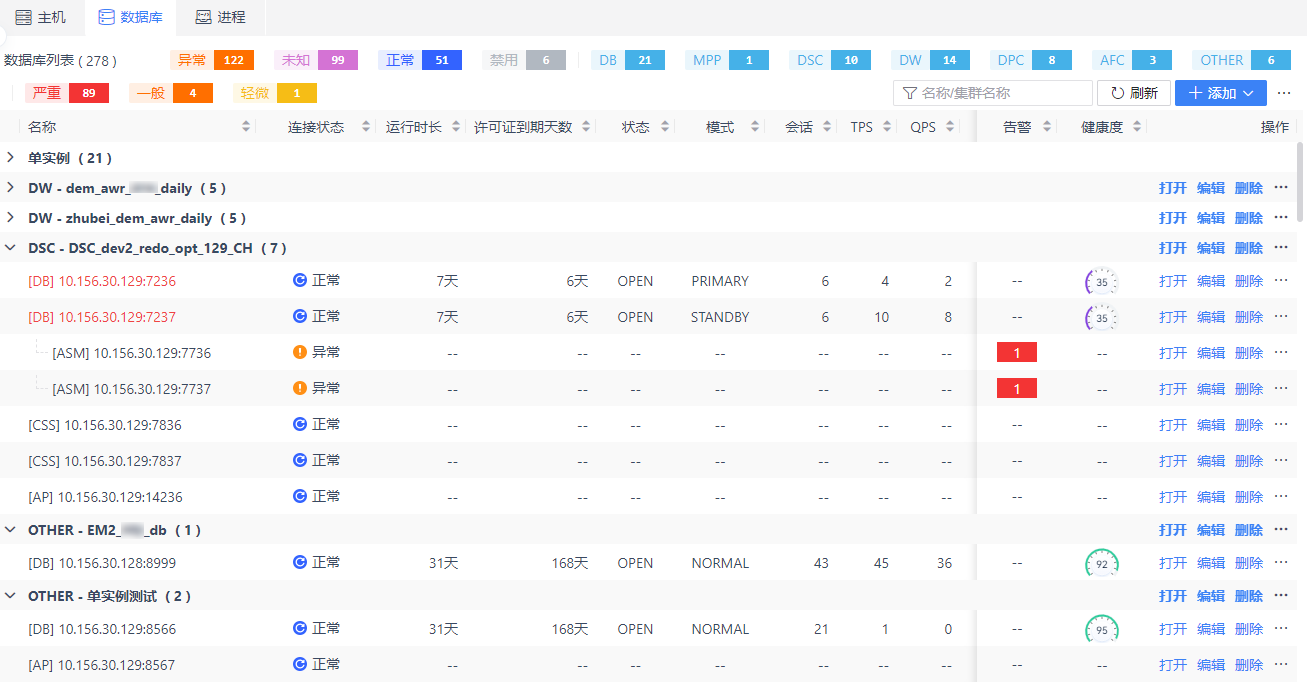Click alert badge for ASM 10.156.30.129:7737

1017,388
